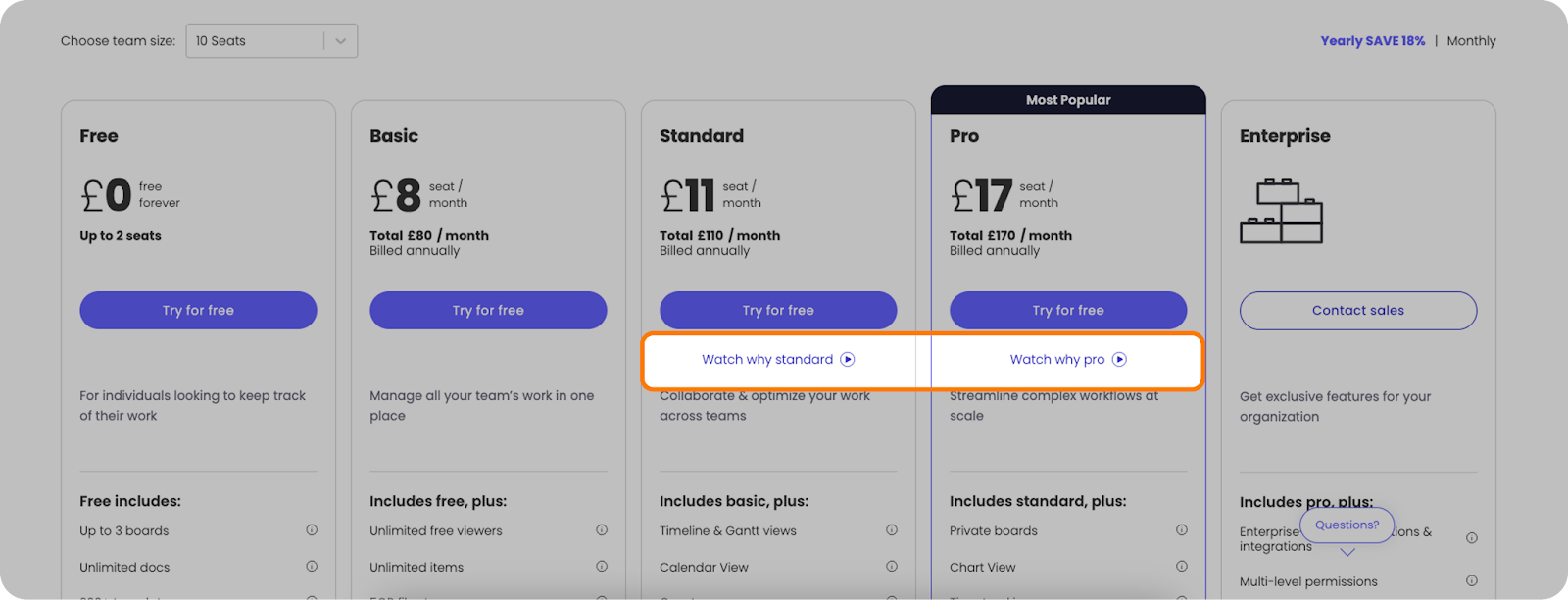The height and width of the screenshot is (600, 1568).
Task: Click info icon beside Private boards
Action: [1182, 530]
